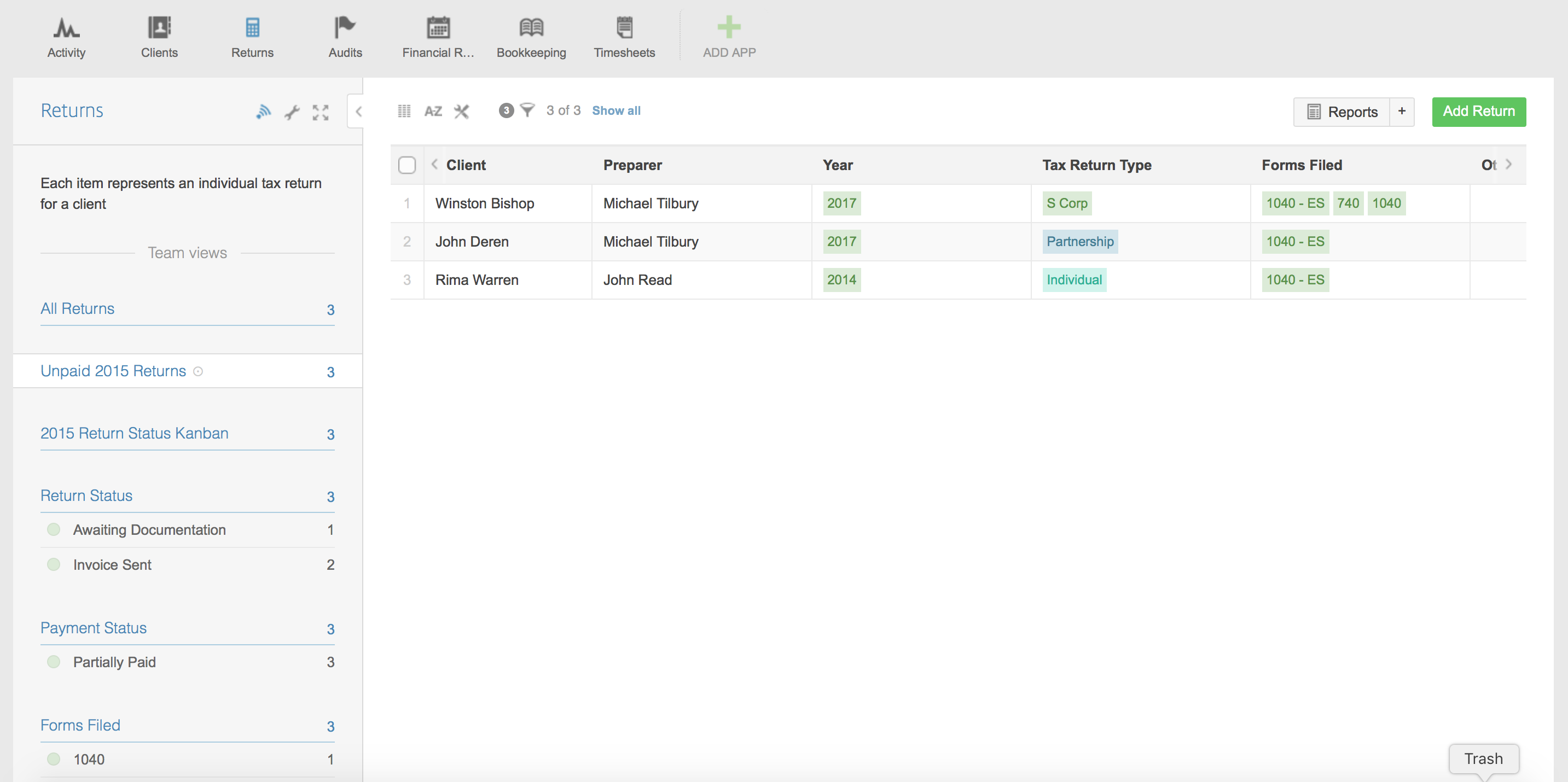
Task: Click the AZ sort icon
Action: coord(433,111)
